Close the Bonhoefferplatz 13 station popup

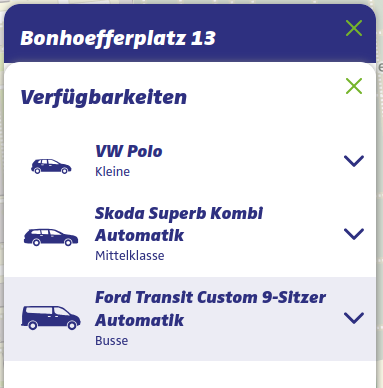(x=354, y=28)
